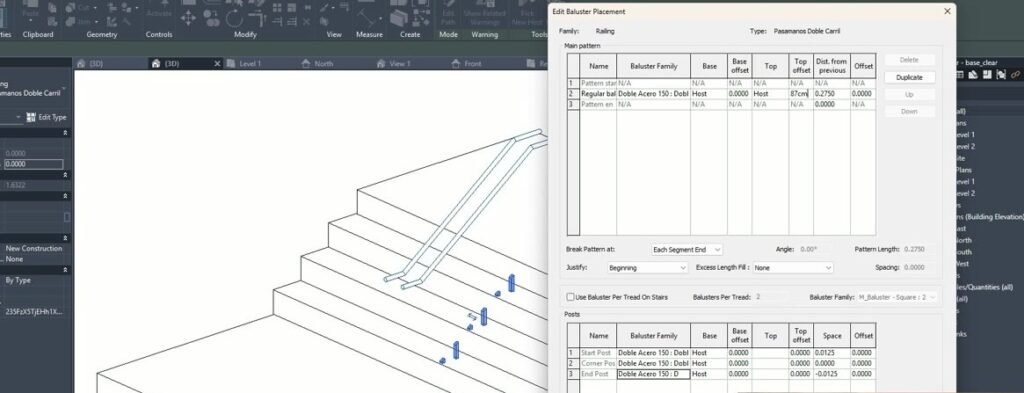Select the Move tool in Modify panel
This screenshot has width=1024, height=393.
pos(188,18)
